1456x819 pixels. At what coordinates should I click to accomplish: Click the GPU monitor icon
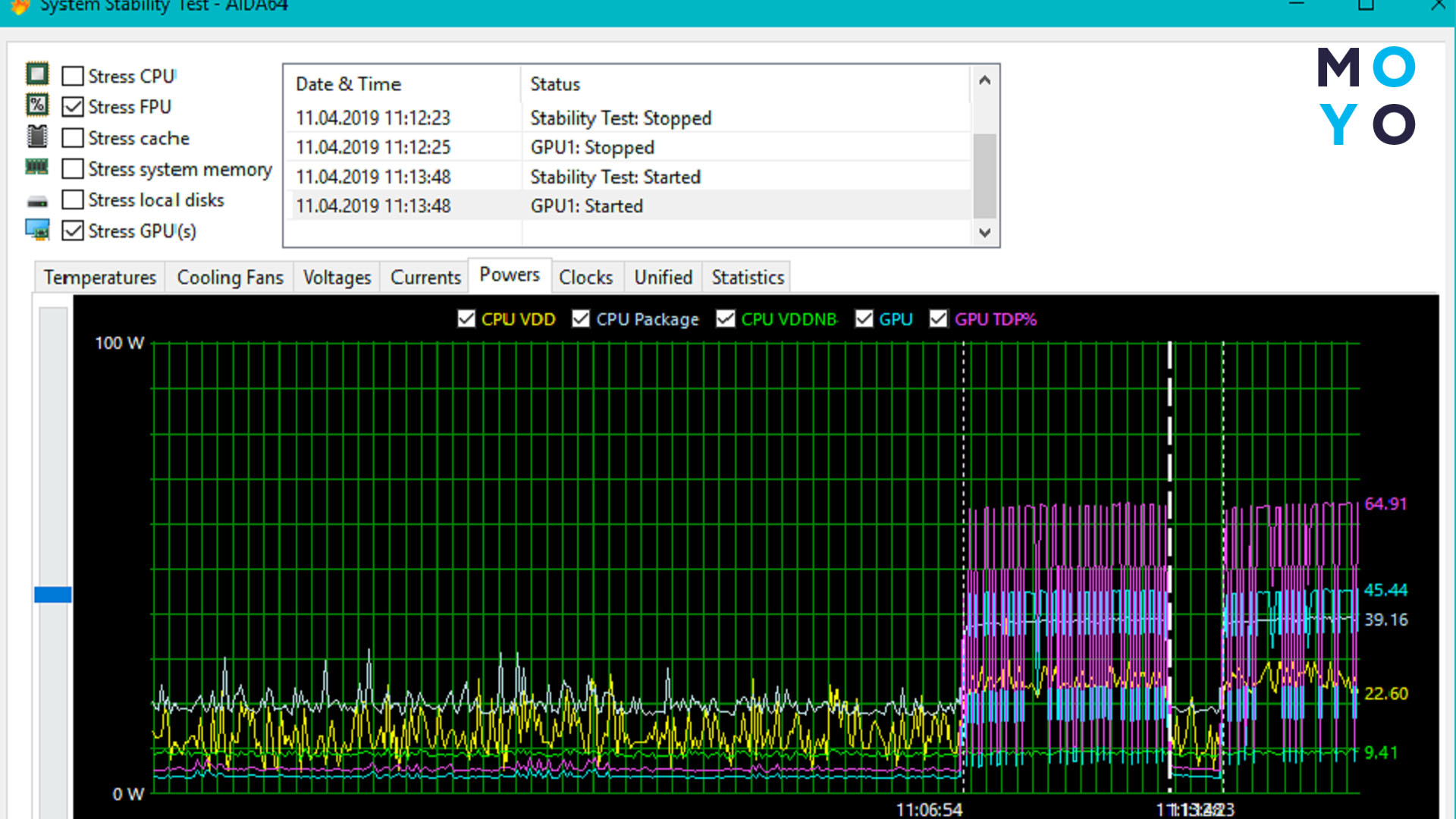(x=37, y=230)
